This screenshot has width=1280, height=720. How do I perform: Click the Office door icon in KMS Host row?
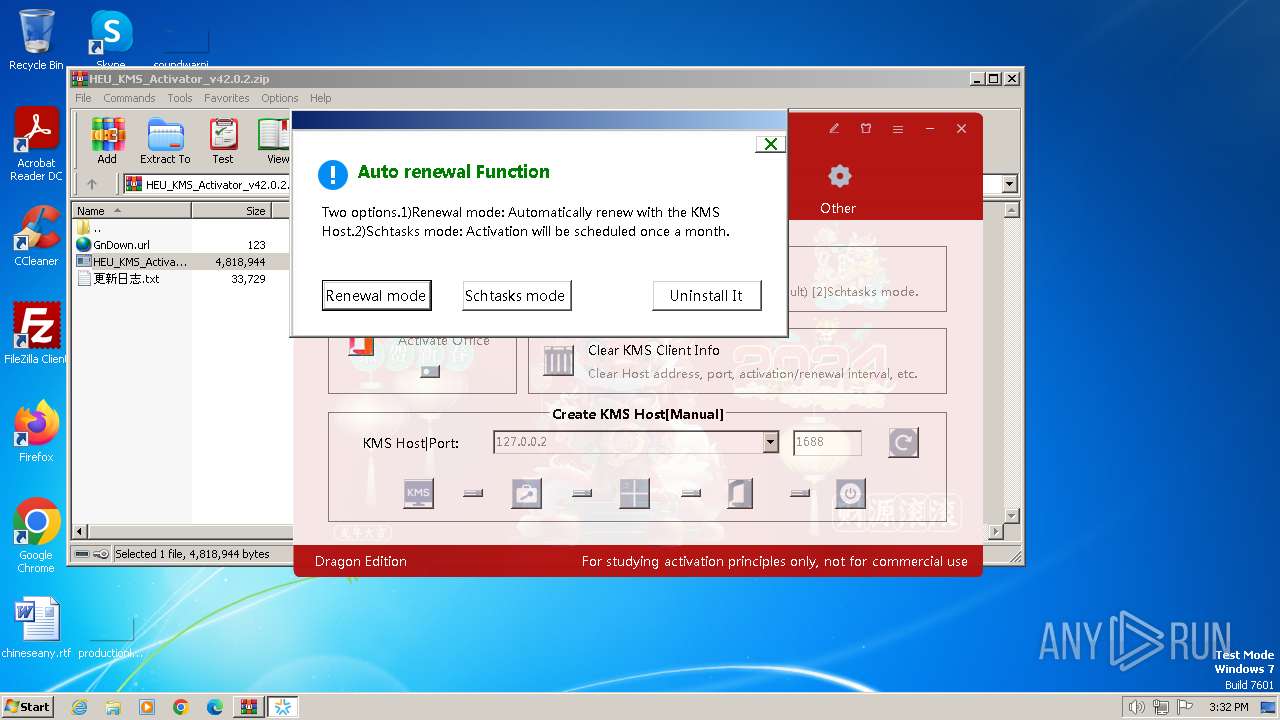[x=740, y=493]
